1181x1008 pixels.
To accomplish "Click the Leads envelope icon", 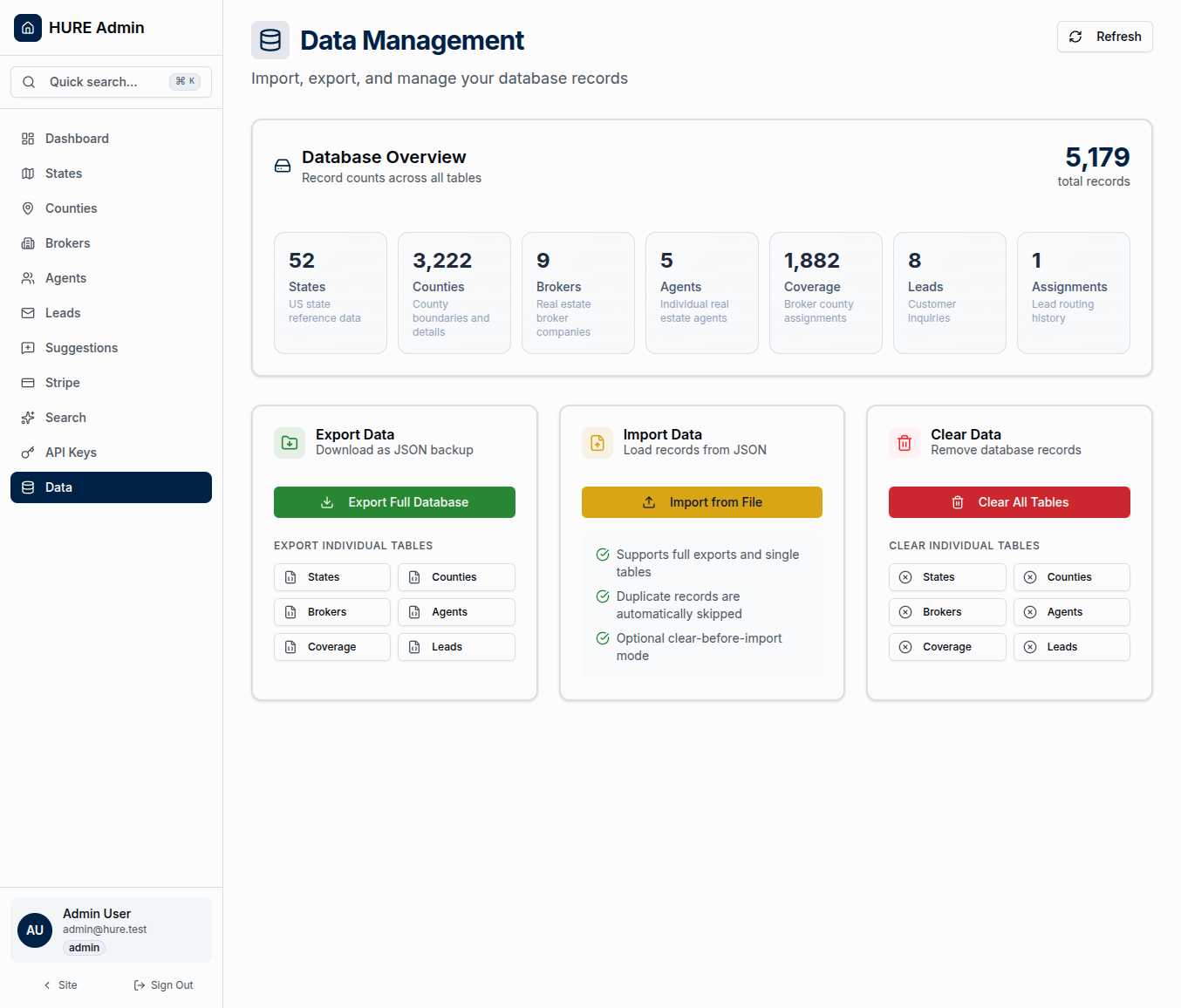I will [x=26, y=312].
